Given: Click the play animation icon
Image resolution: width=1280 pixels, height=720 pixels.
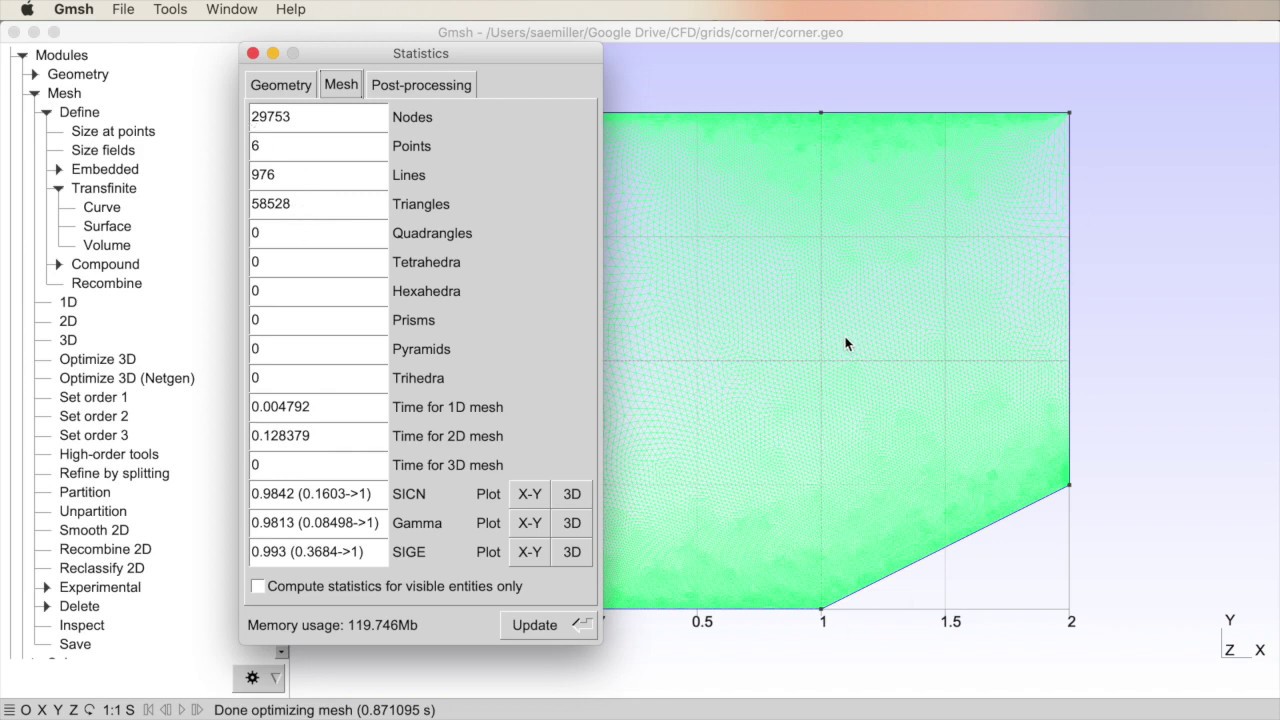Looking at the screenshot, I should coord(182,710).
